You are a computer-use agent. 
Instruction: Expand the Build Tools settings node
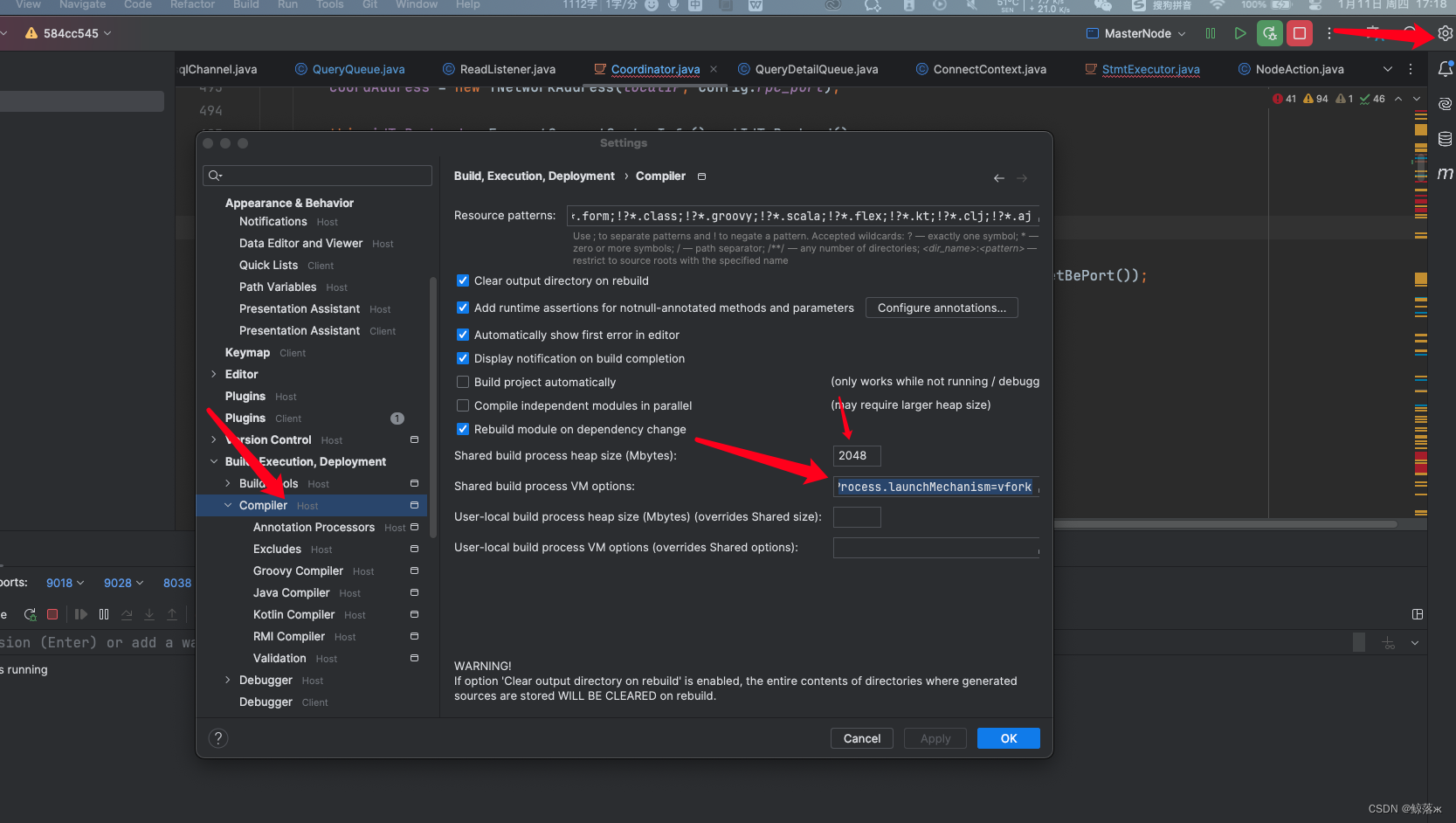pos(228,483)
